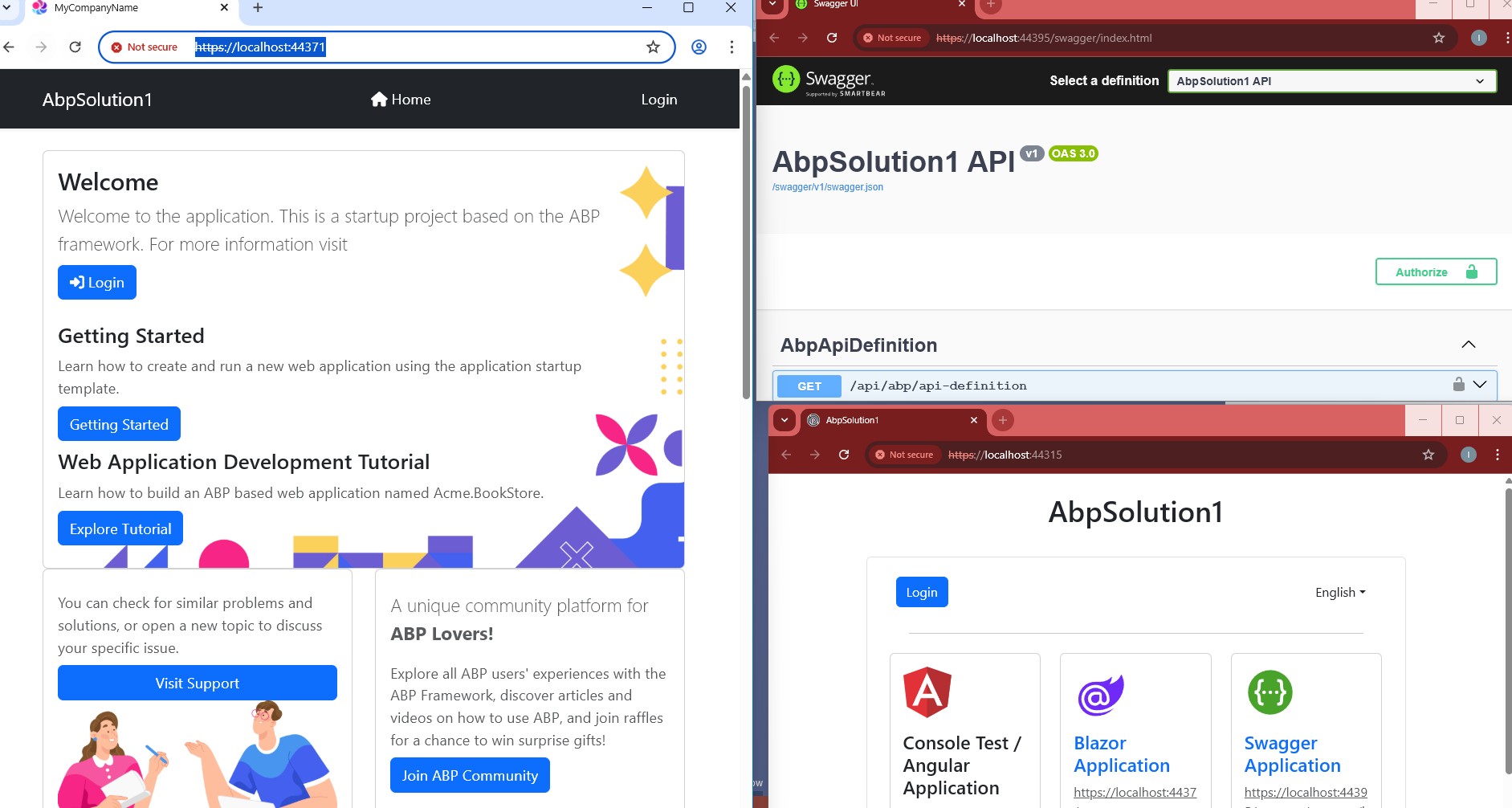Click the GET method badge for api-definition
This screenshot has height=808, width=1512.
click(809, 386)
